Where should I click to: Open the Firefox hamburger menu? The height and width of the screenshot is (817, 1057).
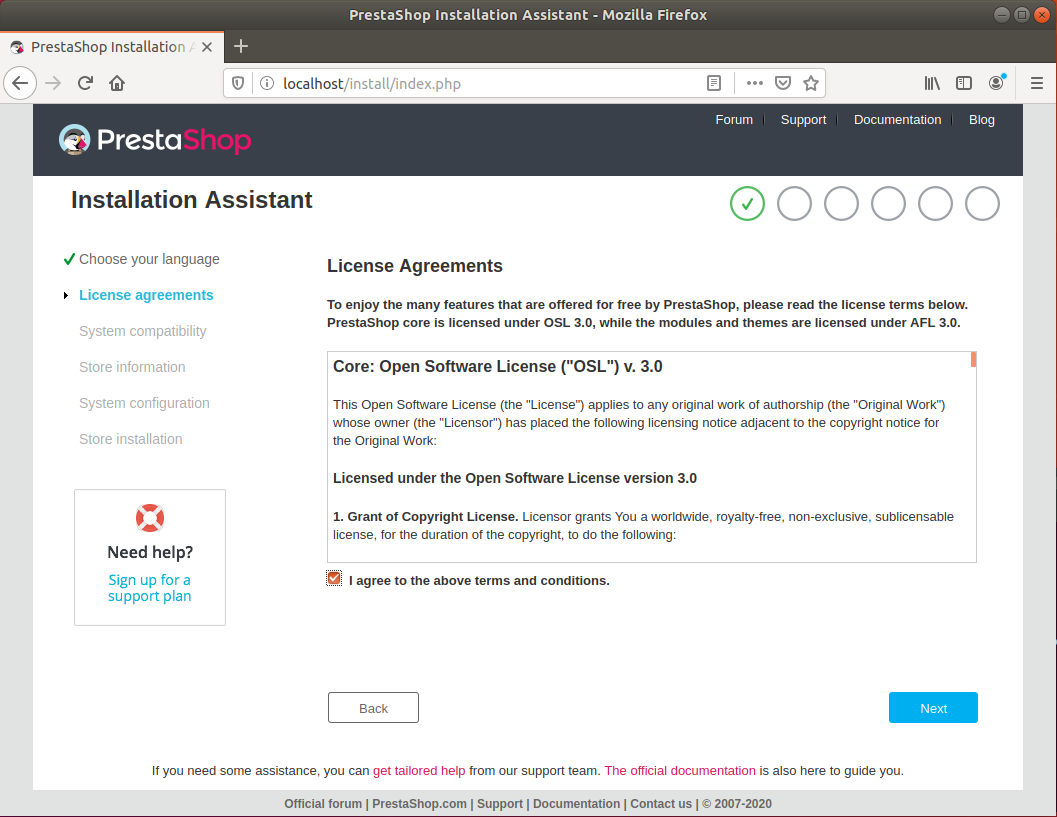(1036, 83)
